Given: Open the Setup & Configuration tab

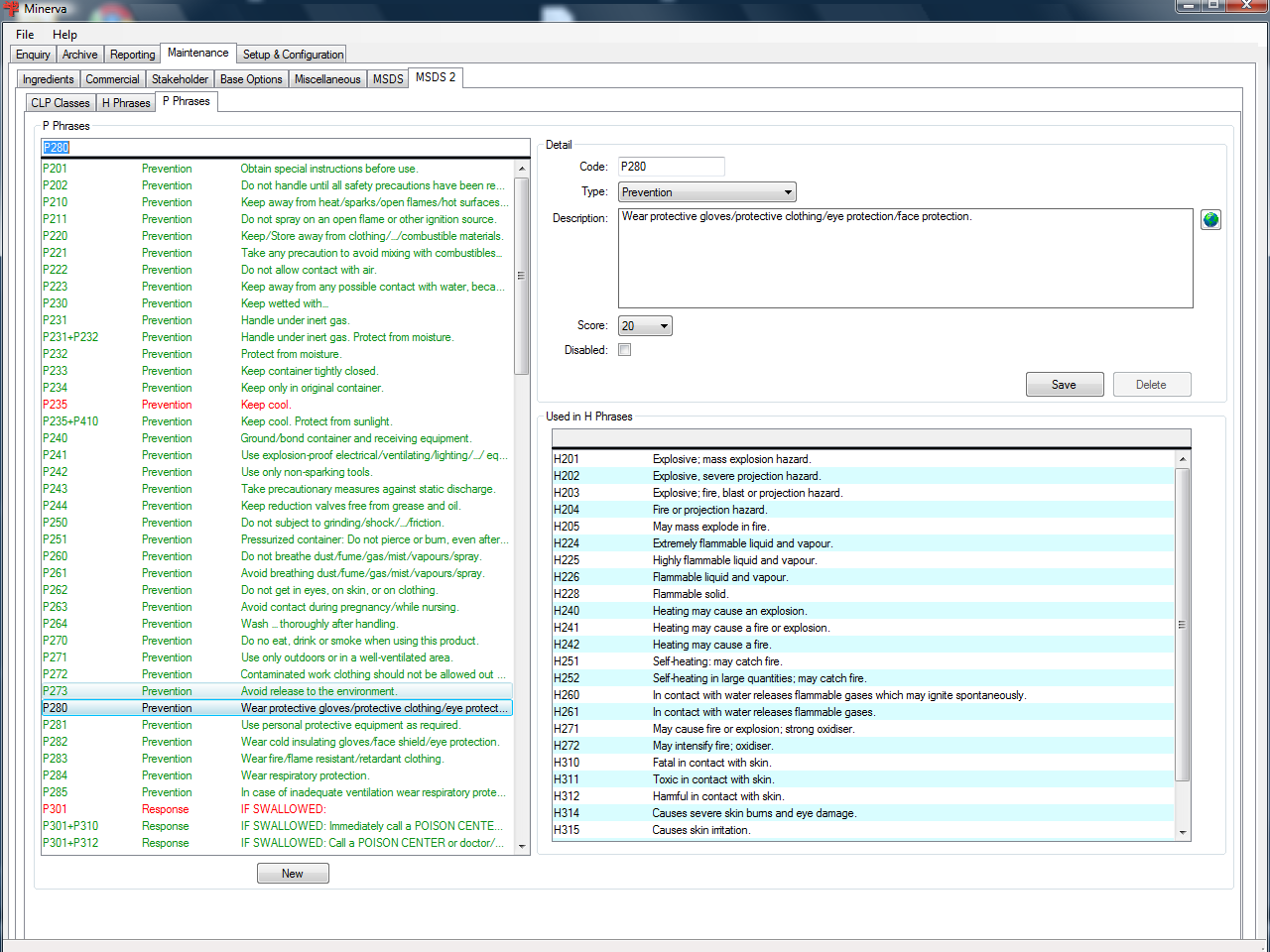Looking at the screenshot, I should pos(293,55).
